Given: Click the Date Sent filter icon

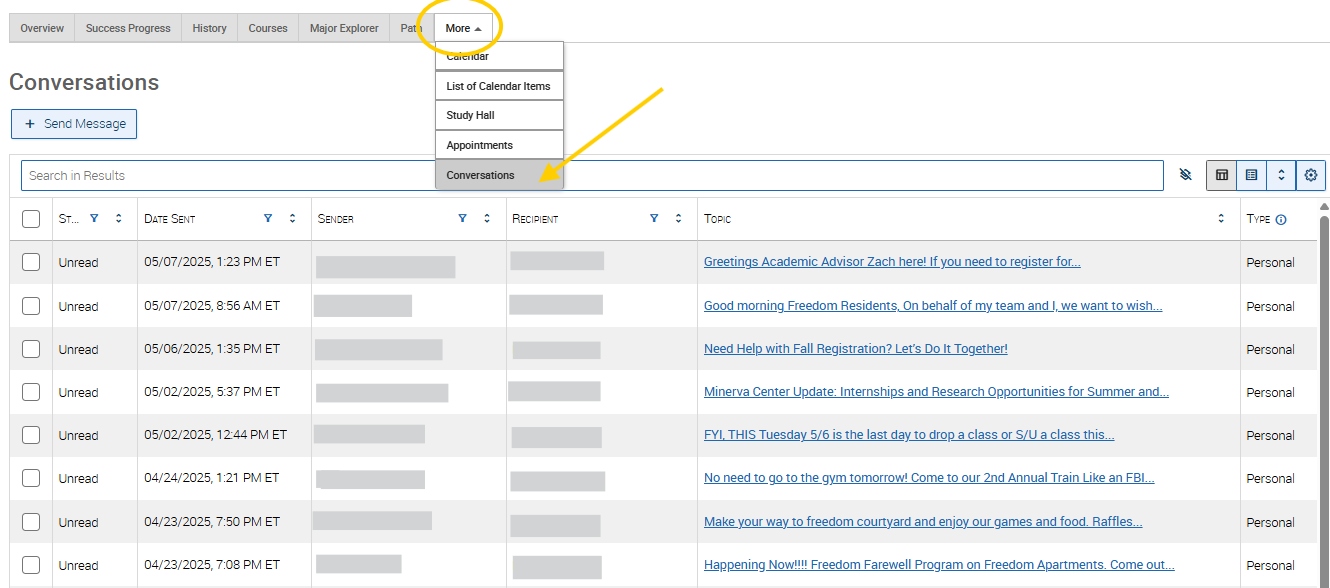Looking at the screenshot, I should pyautogui.click(x=267, y=218).
